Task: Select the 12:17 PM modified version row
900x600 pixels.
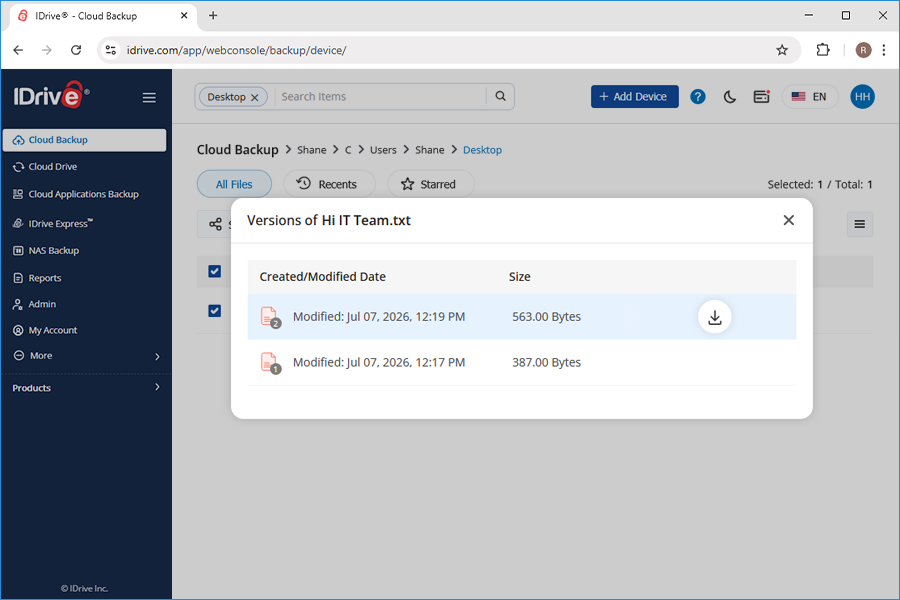Action: pyautogui.click(x=522, y=363)
